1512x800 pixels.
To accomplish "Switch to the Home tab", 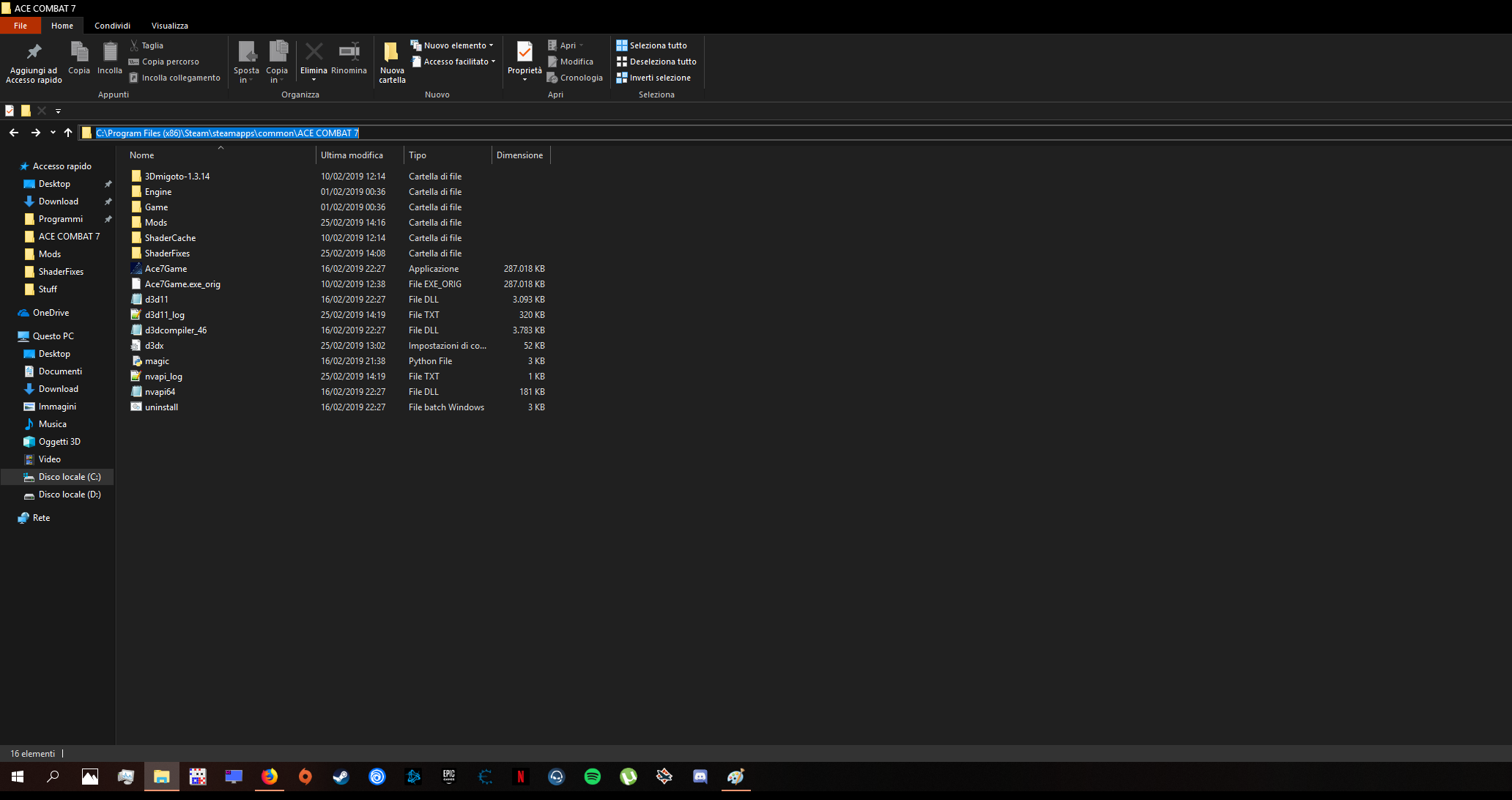I will pyautogui.click(x=62, y=26).
